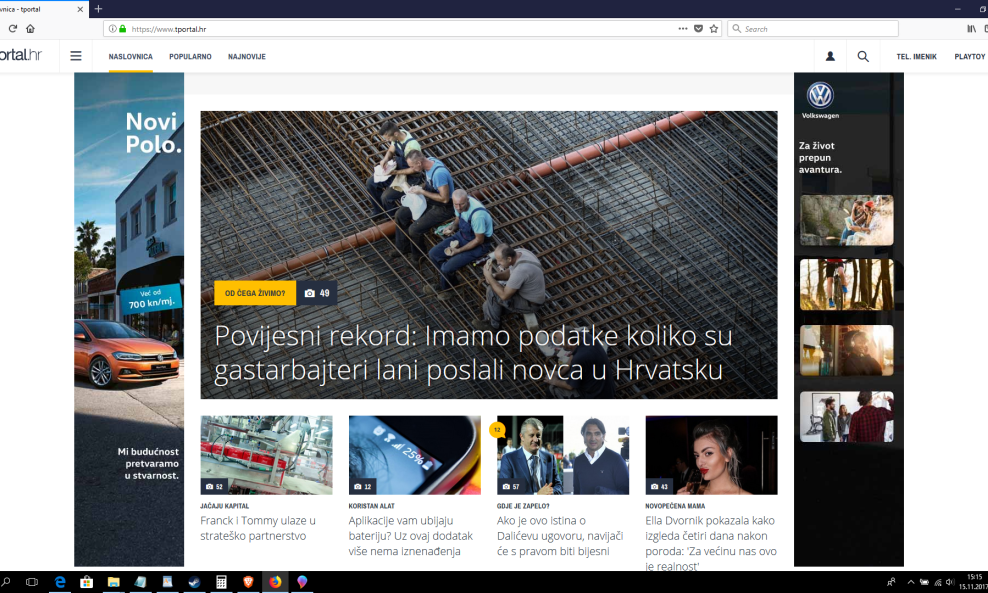This screenshot has height=593, width=988.
Task: Open Calculator from the taskbar
Action: coord(221,582)
